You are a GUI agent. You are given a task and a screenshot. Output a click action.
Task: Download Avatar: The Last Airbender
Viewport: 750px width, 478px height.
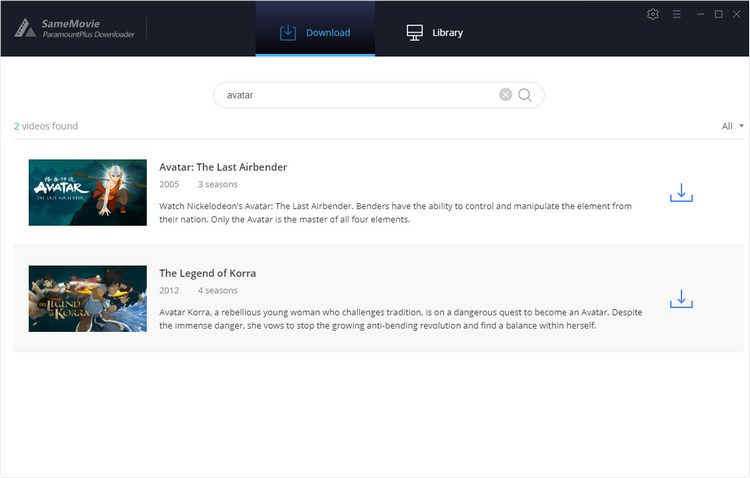pyautogui.click(x=681, y=192)
